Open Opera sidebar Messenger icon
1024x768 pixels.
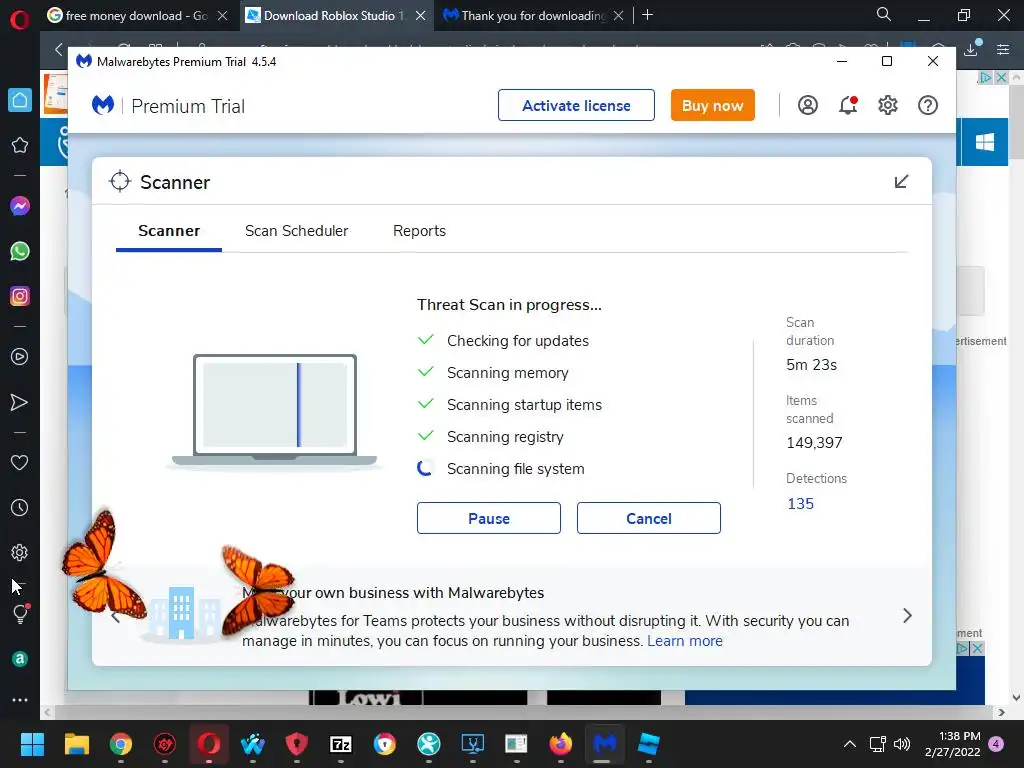[x=20, y=206]
